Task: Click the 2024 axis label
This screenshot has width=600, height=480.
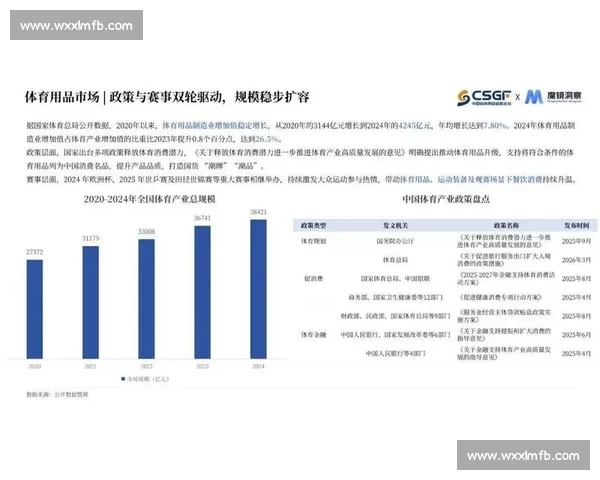Action: point(258,366)
